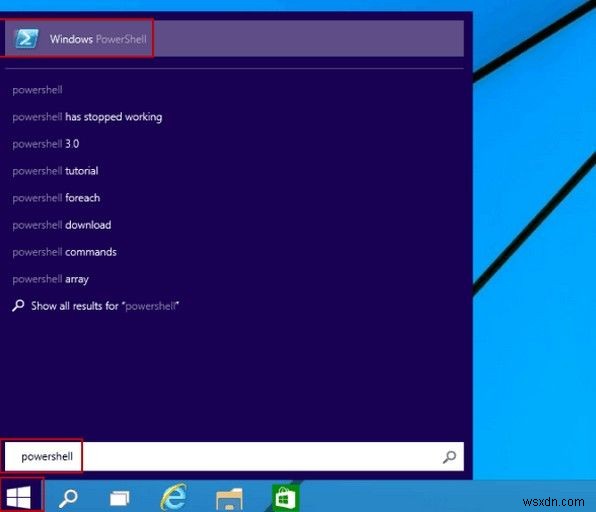Launch Internet Explorer from taskbar
596x512 pixels.
click(174, 497)
